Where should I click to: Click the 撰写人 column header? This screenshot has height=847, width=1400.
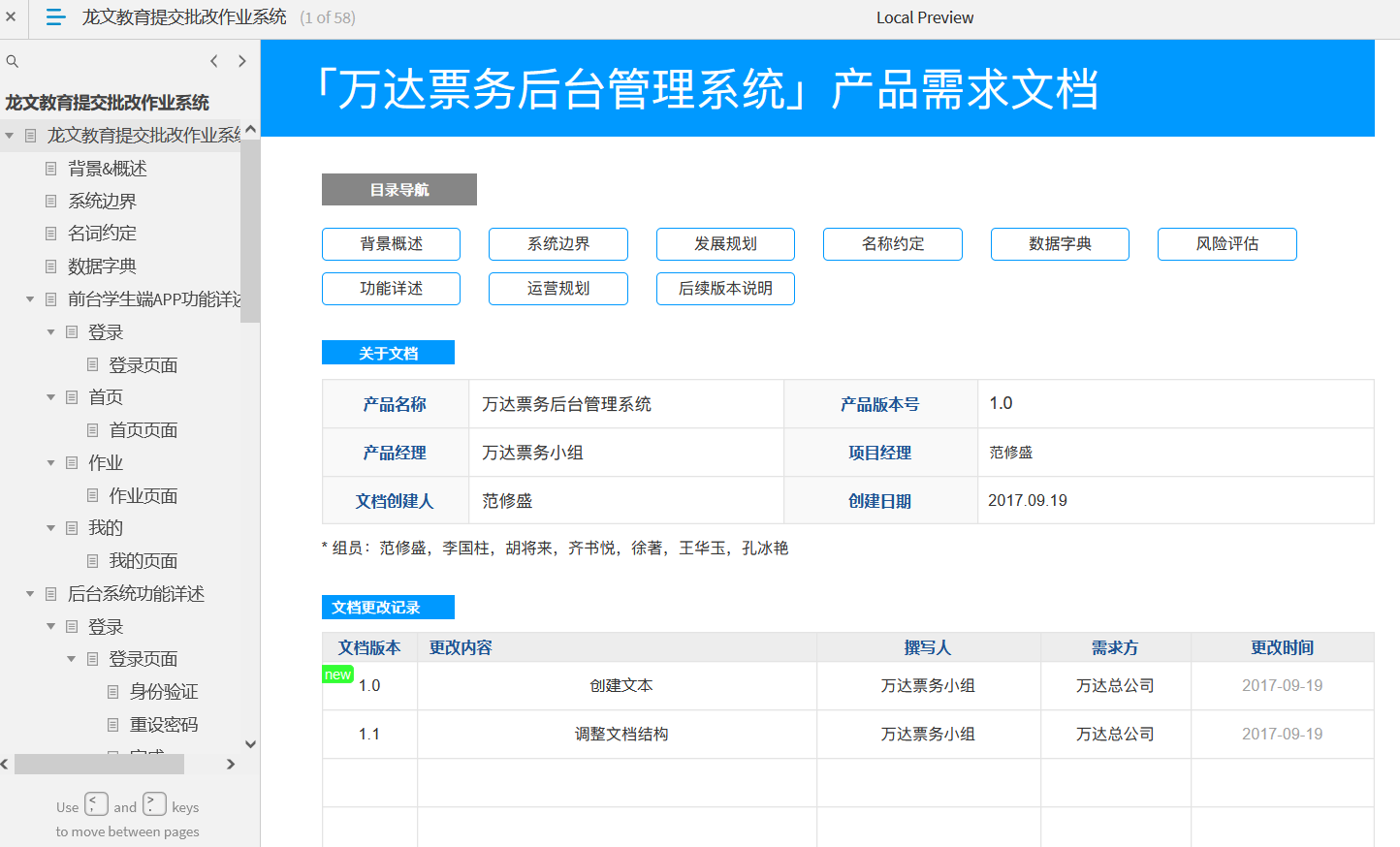(x=928, y=647)
